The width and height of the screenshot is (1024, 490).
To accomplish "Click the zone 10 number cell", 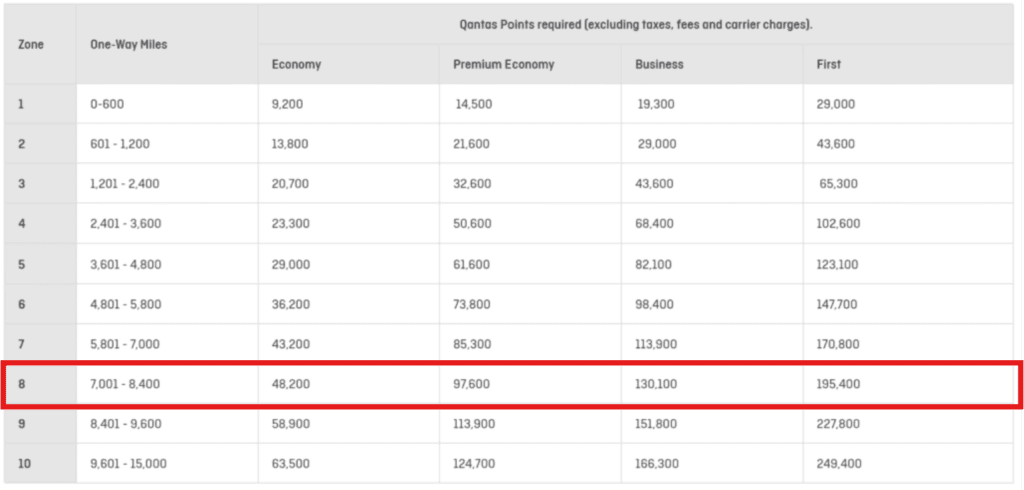I will point(40,464).
